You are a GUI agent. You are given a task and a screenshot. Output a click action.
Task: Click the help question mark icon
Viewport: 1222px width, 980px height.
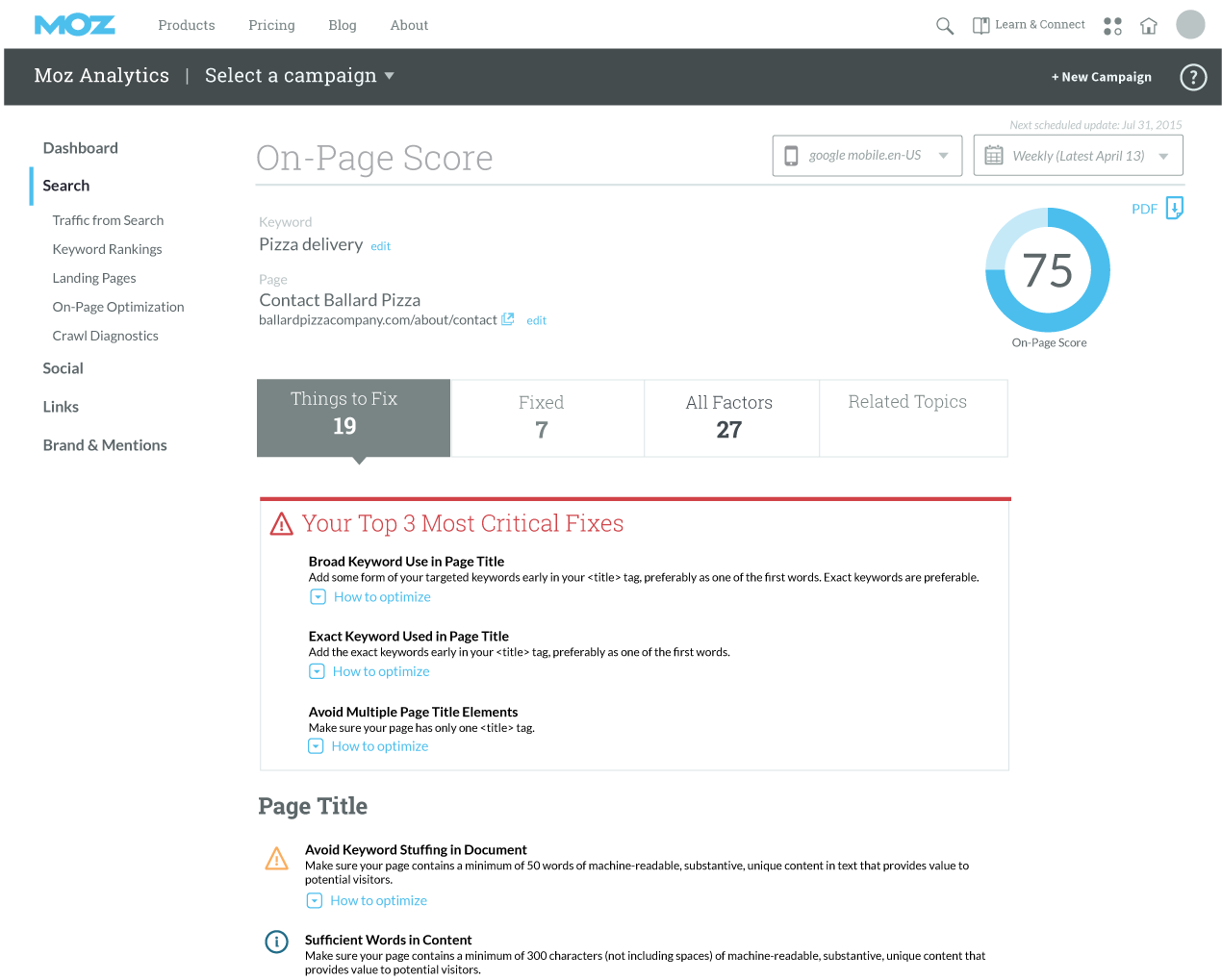pos(1193,77)
